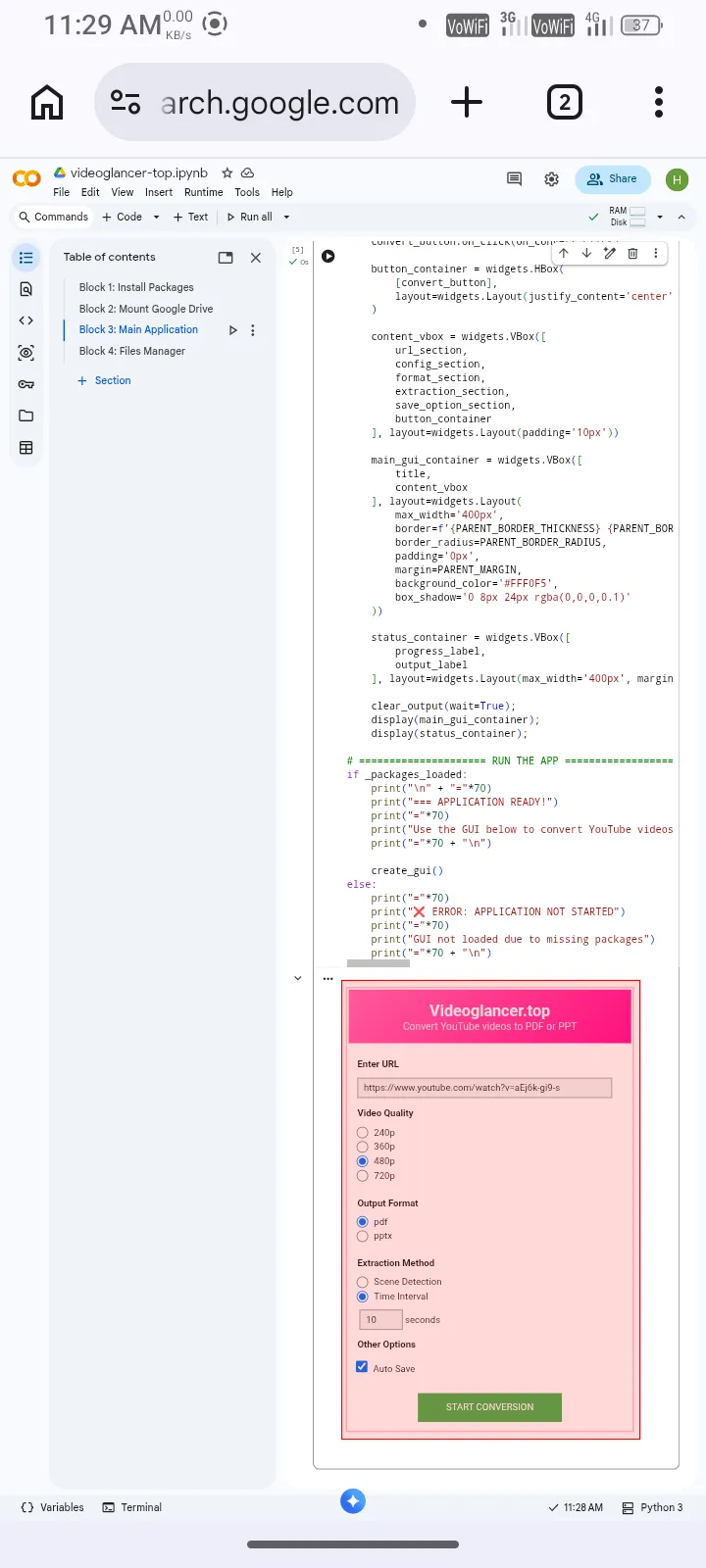Move cell down arrow
Viewport: 706px width, 1568px height.
coord(586,253)
